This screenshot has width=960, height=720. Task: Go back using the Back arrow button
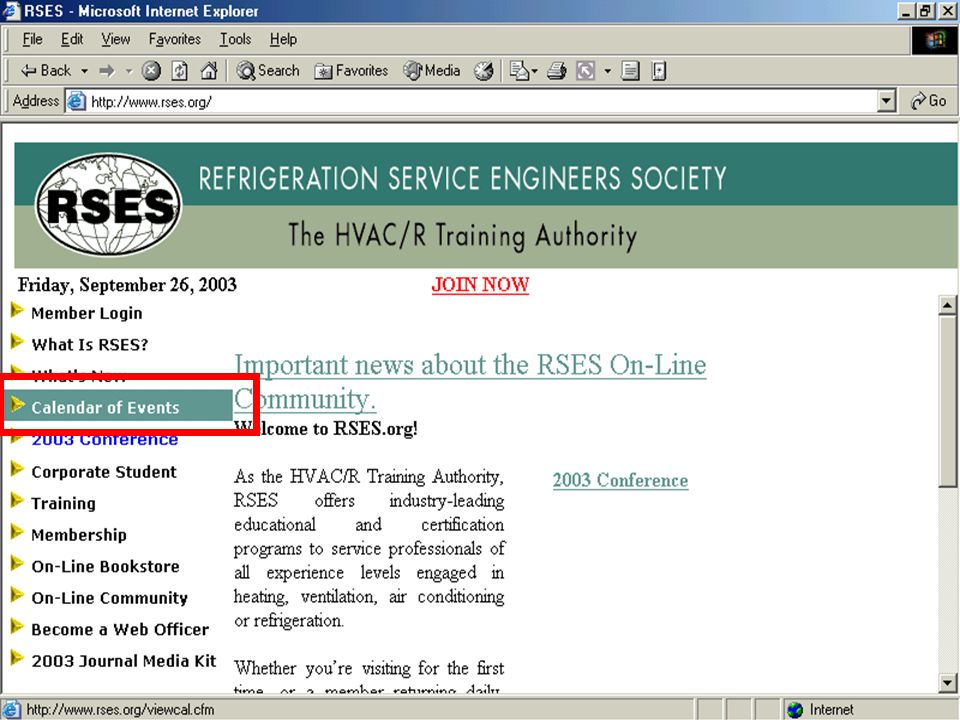pos(45,71)
